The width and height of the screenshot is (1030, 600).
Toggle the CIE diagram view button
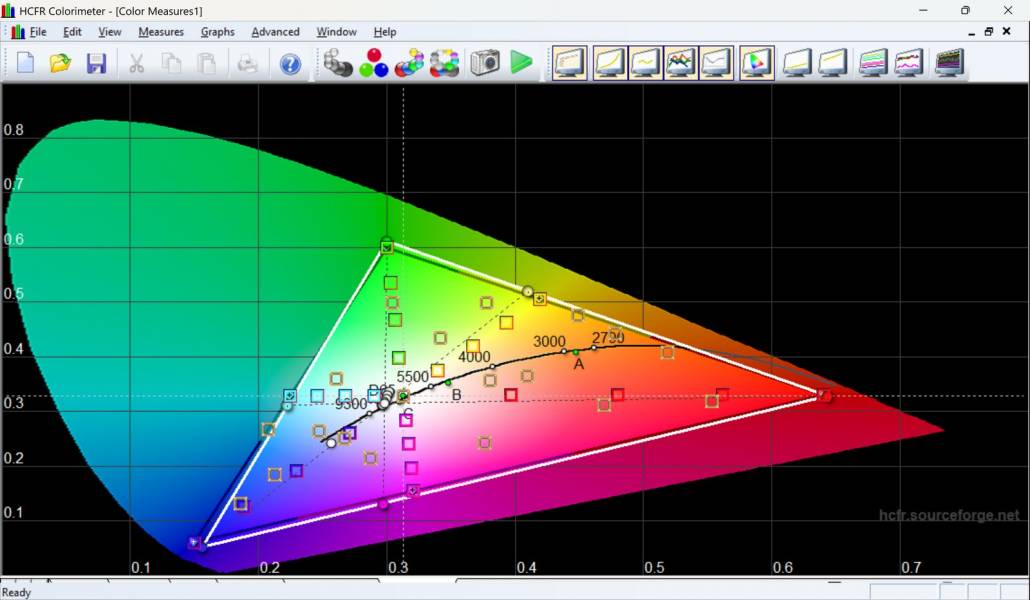pos(756,64)
